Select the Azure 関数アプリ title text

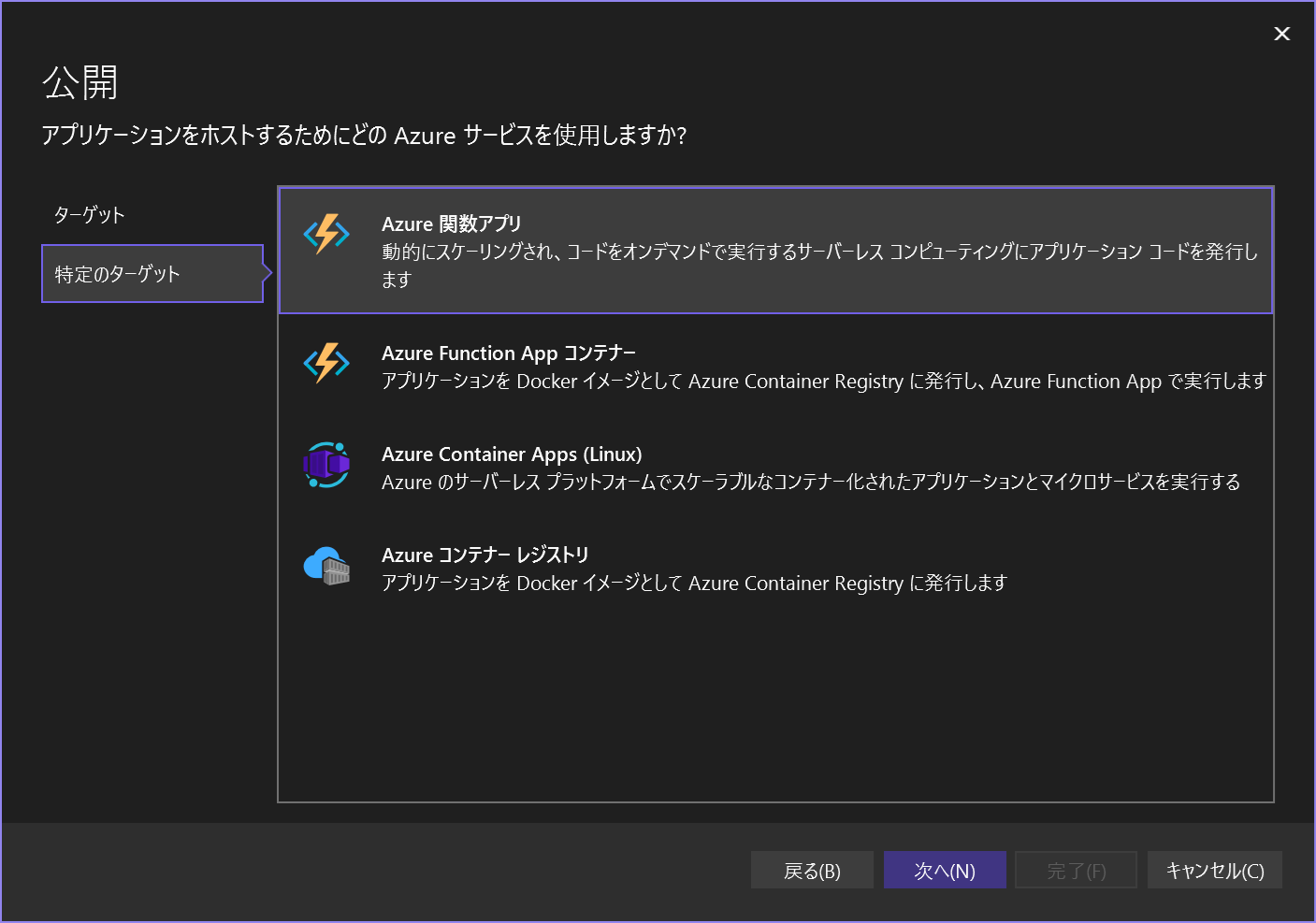(451, 224)
